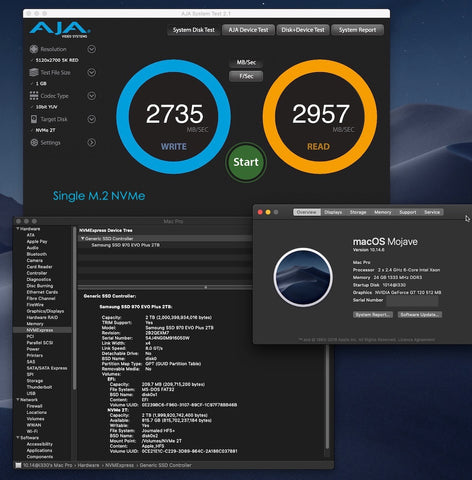The height and width of the screenshot is (480, 472).
Task: Select Card Reader in Hardware list
Action: coord(39,267)
